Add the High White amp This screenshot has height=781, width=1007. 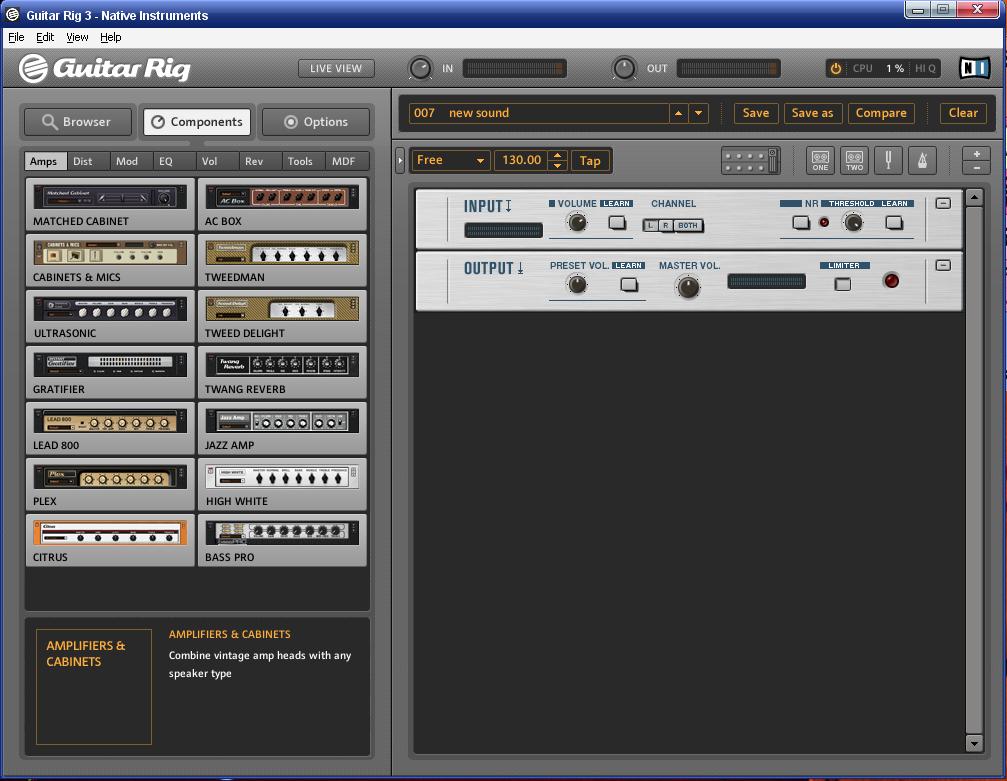(282, 484)
